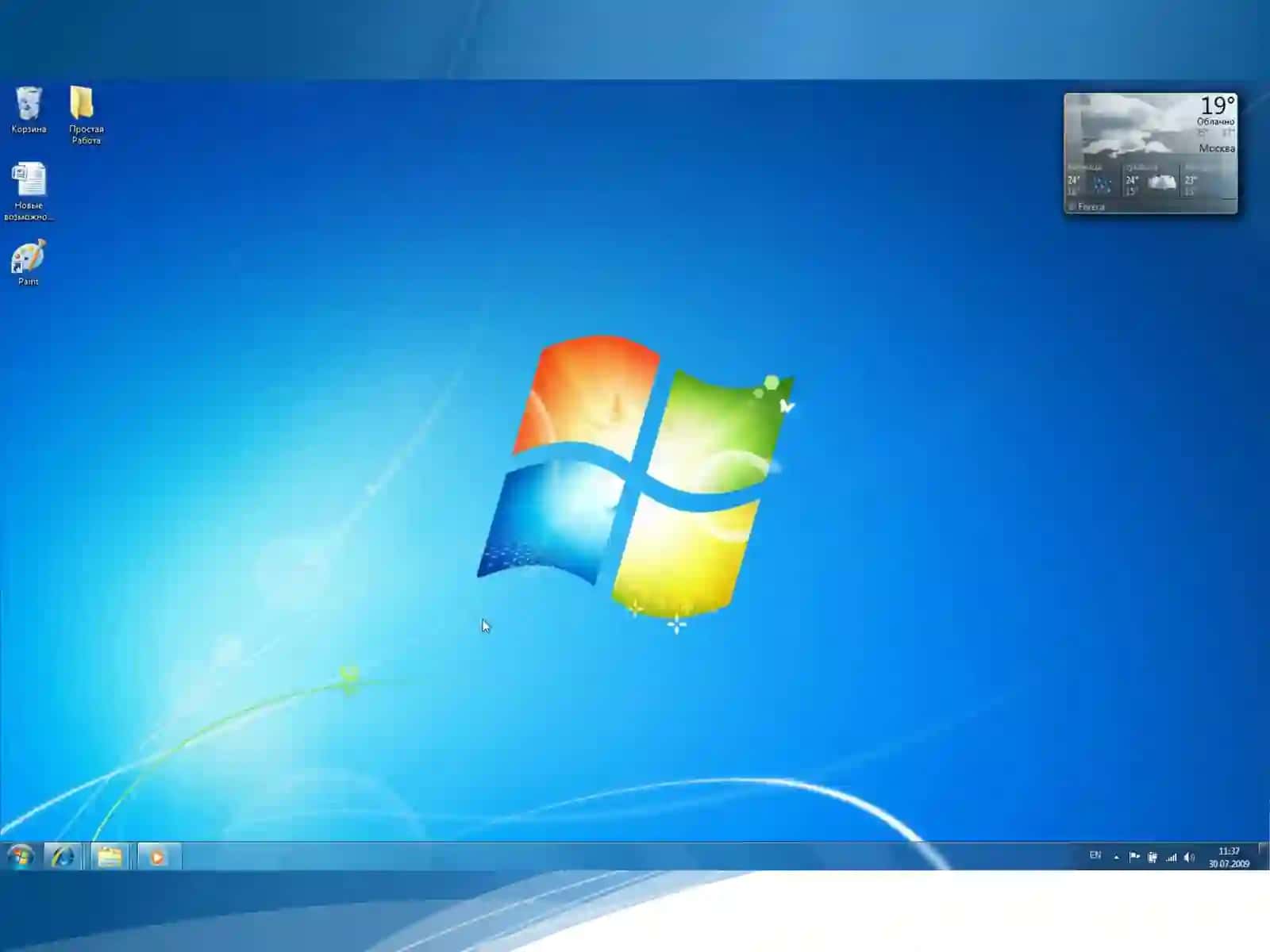Viewport: 1270px width, 952px height.
Task: Open the network signal tray icon
Action: pyautogui.click(x=1172, y=857)
